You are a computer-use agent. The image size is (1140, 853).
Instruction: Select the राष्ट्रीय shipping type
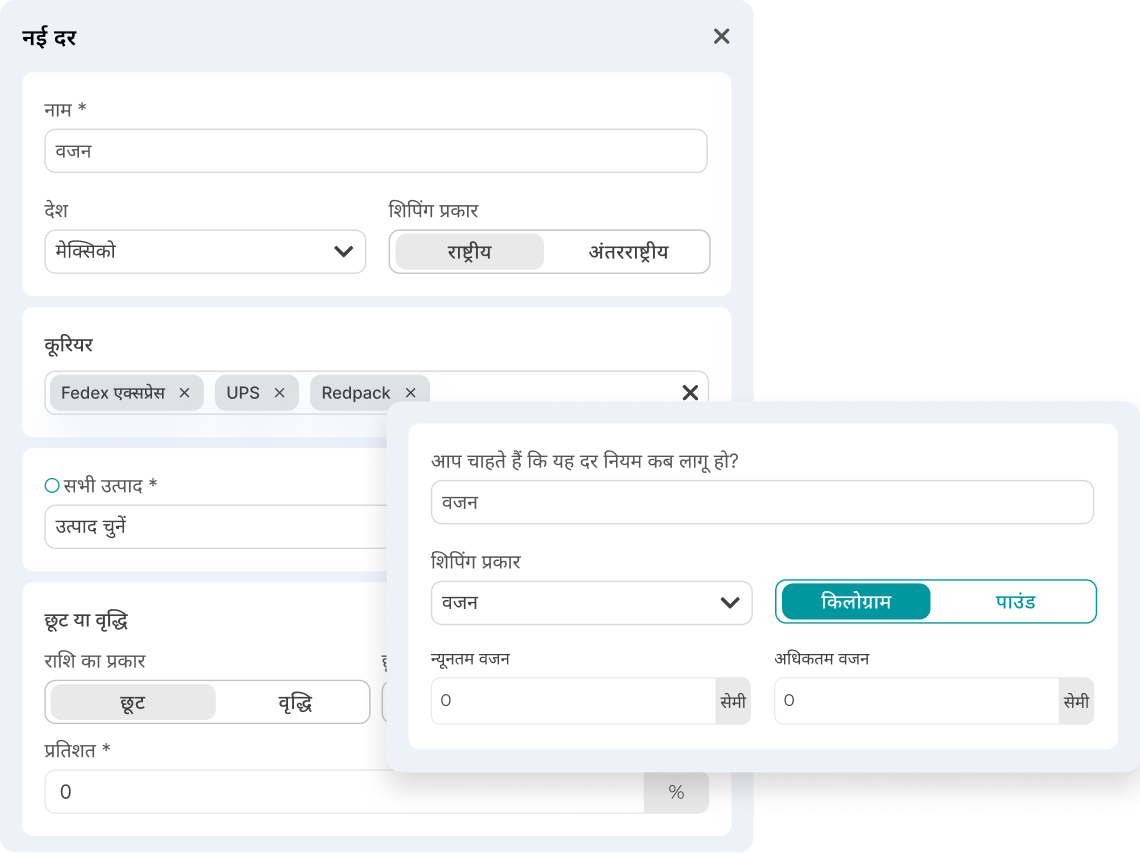468,251
